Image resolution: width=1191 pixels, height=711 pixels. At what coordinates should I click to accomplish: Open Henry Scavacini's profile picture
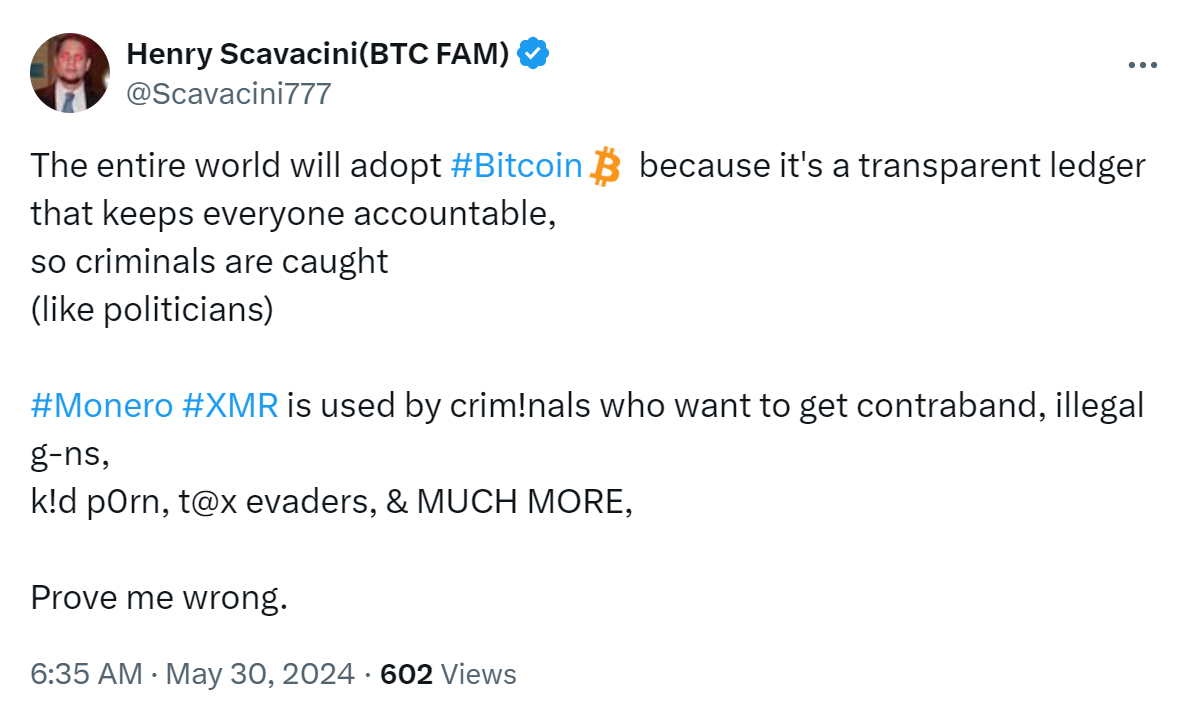point(70,72)
